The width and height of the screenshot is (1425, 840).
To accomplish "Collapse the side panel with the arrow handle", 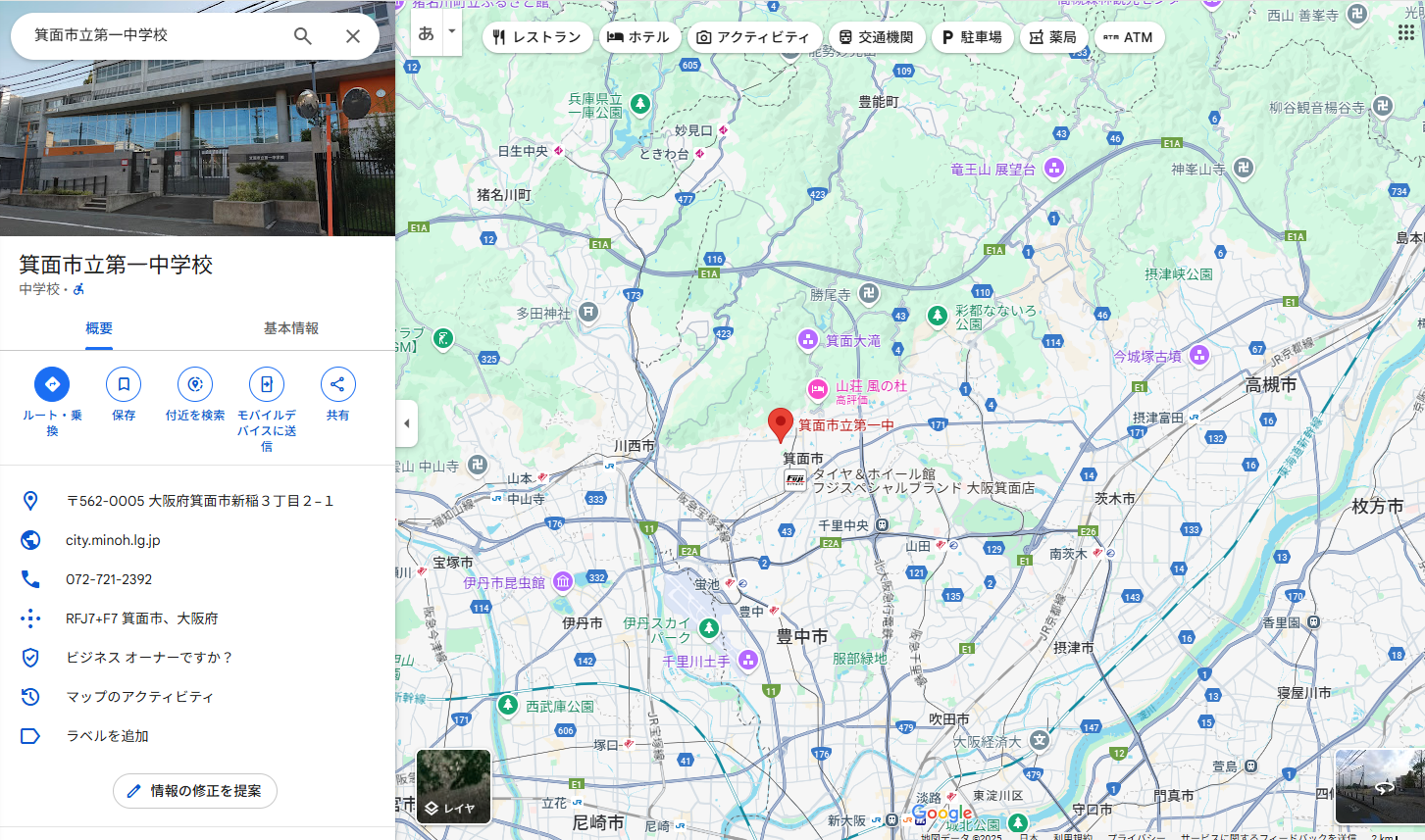I will [407, 424].
